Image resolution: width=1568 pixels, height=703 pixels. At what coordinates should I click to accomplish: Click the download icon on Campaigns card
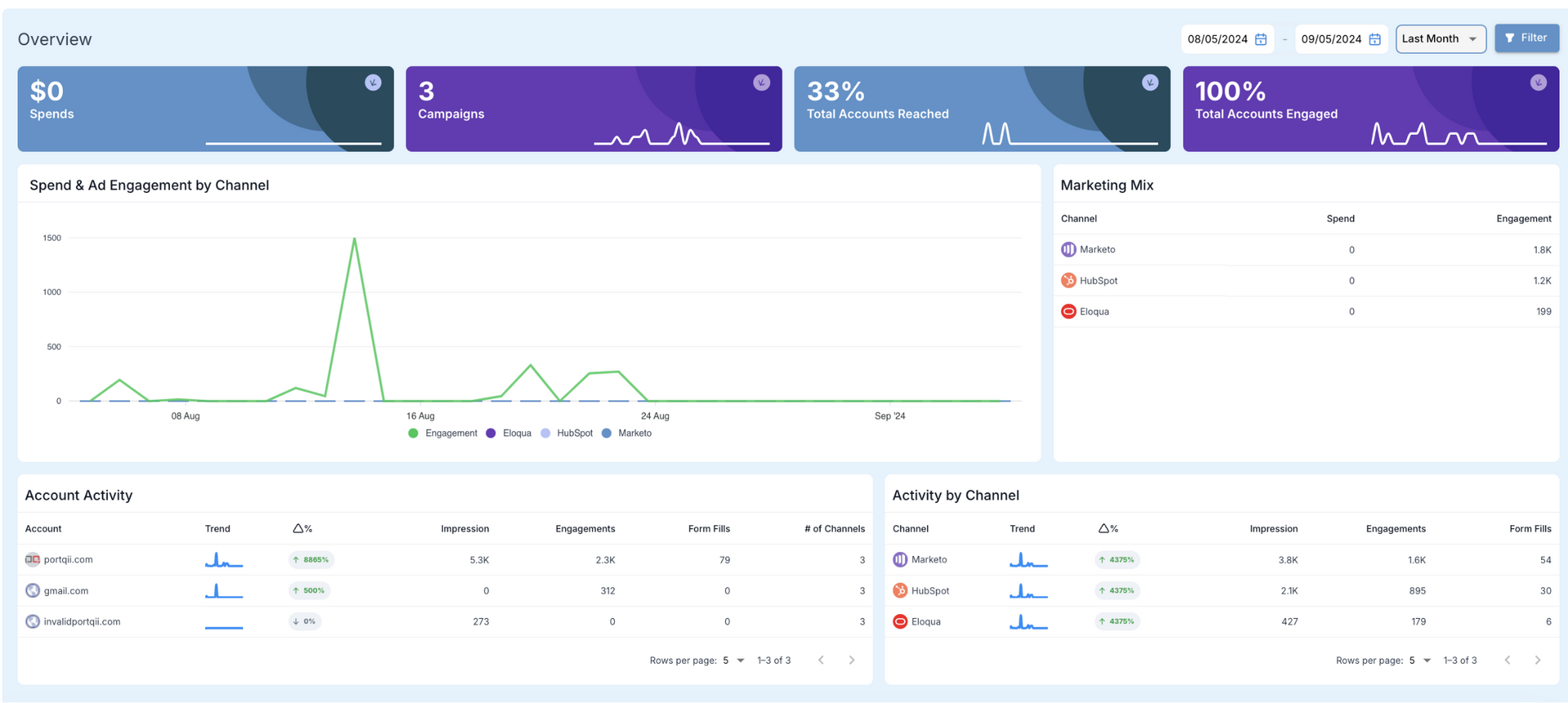point(761,82)
